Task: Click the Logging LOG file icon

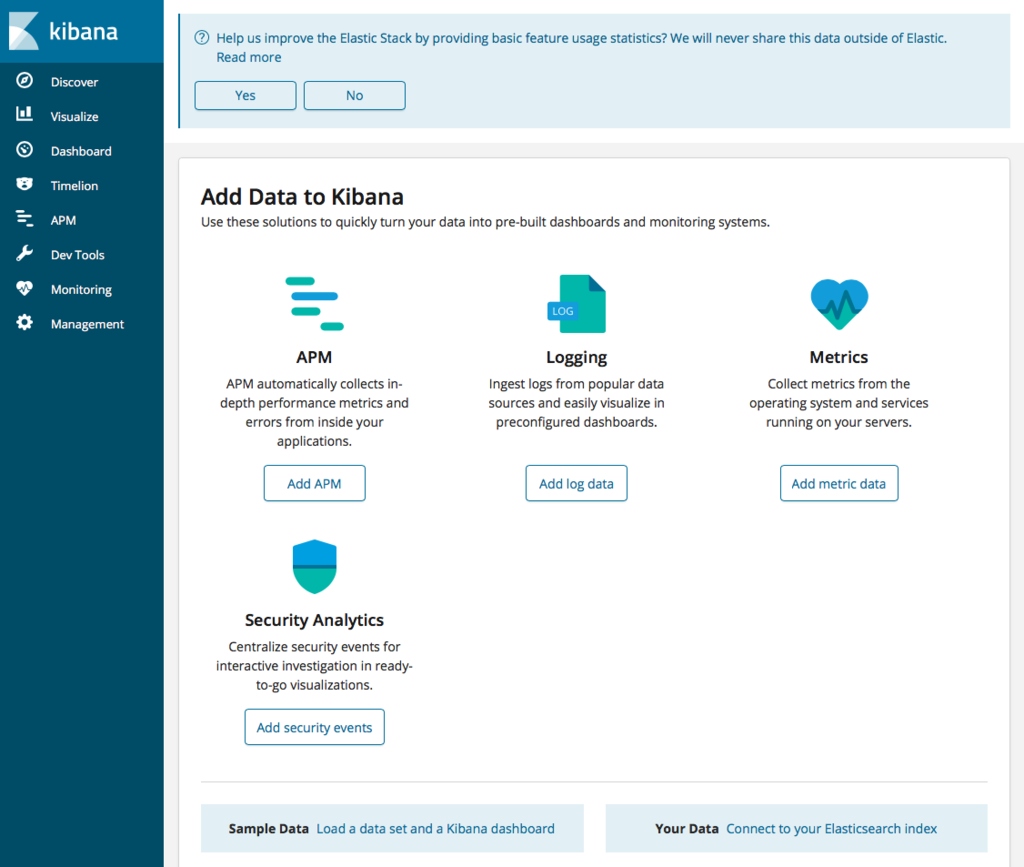Action: pyautogui.click(x=576, y=304)
